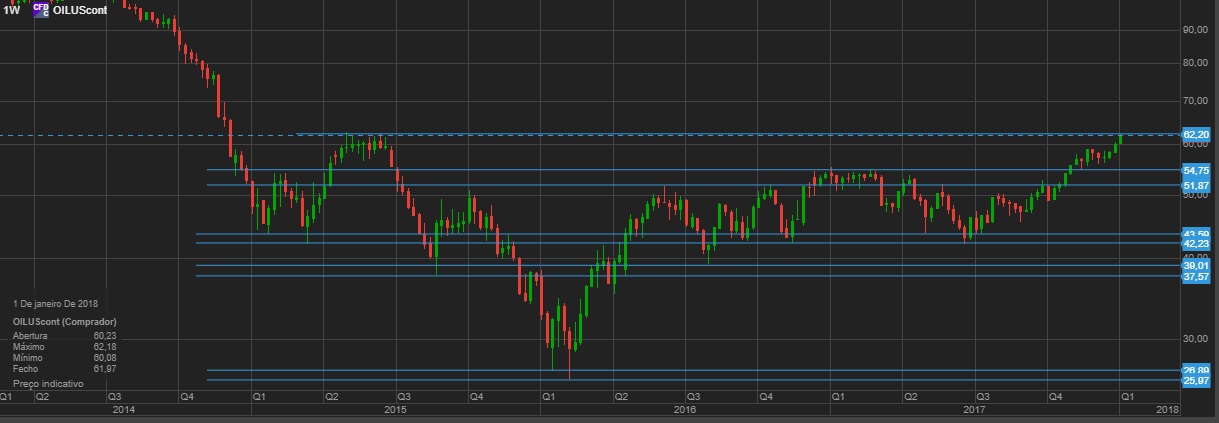Image resolution: width=1219 pixels, height=423 pixels.
Task: Click the 2017 year label
Action: [975, 410]
